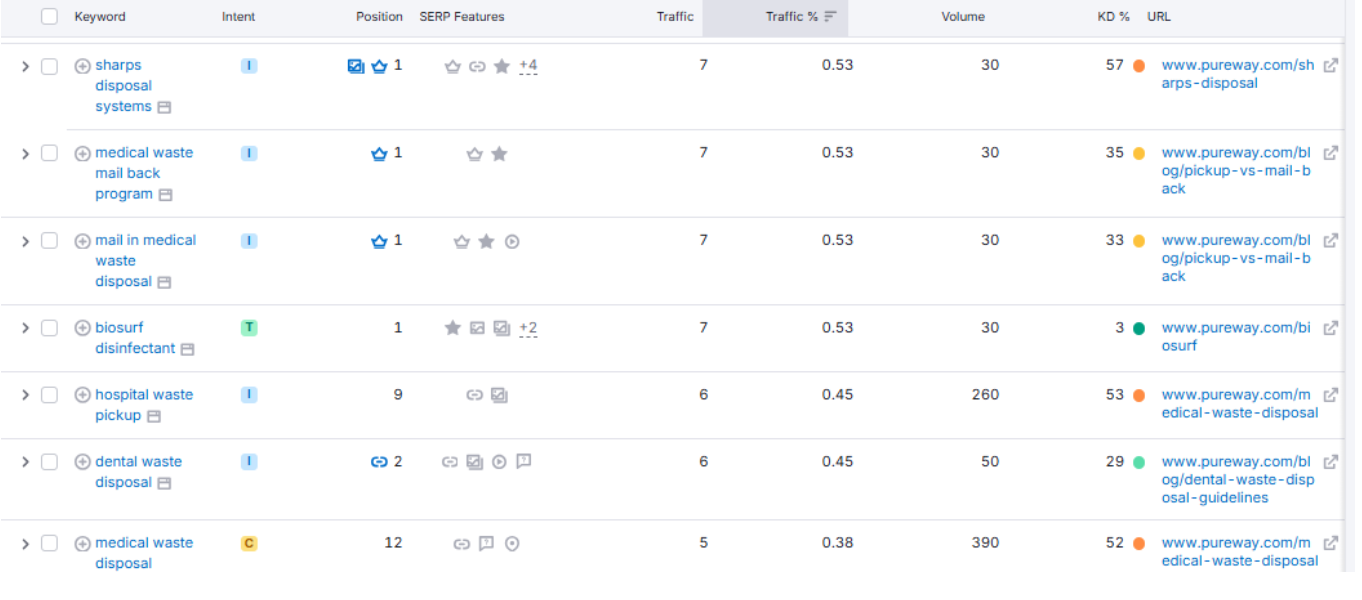Open external link icon in hospital waste pickup row
This screenshot has height=600, width=1362.
tap(1331, 395)
